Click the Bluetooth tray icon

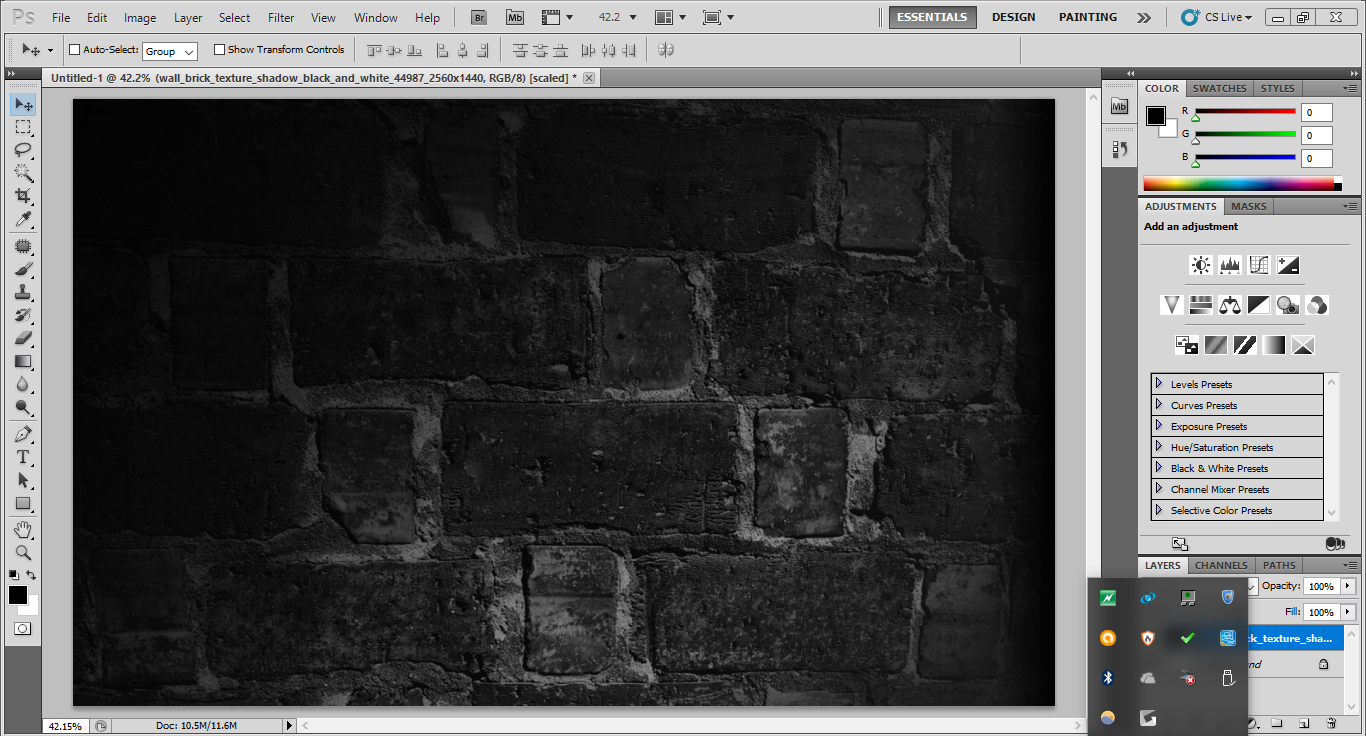tap(1108, 678)
